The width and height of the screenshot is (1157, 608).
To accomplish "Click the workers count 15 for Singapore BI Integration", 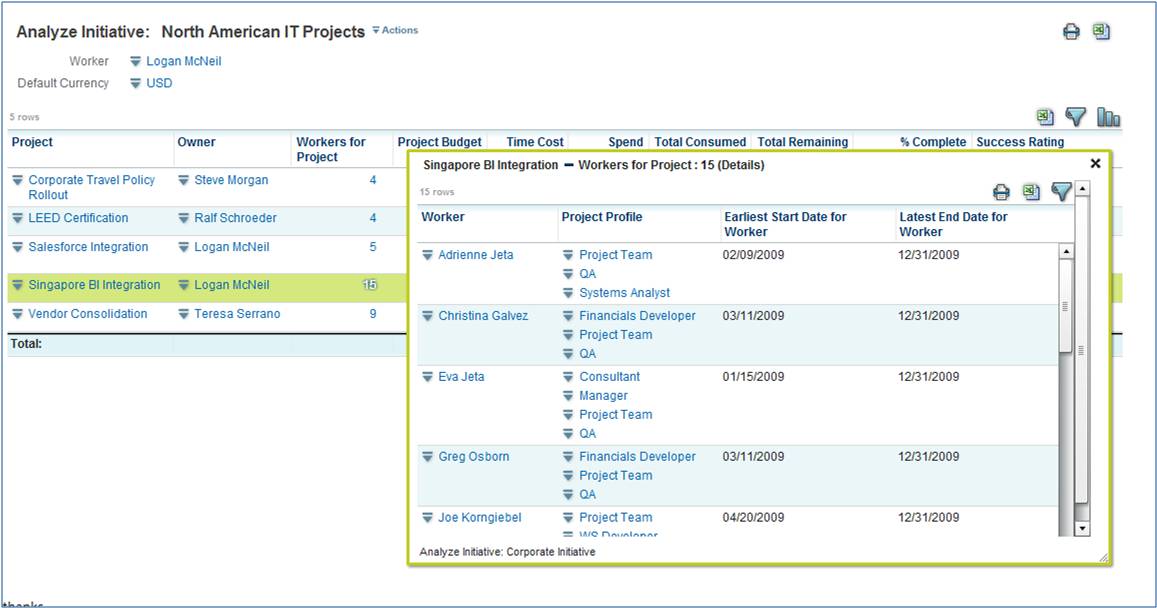I will (371, 285).
